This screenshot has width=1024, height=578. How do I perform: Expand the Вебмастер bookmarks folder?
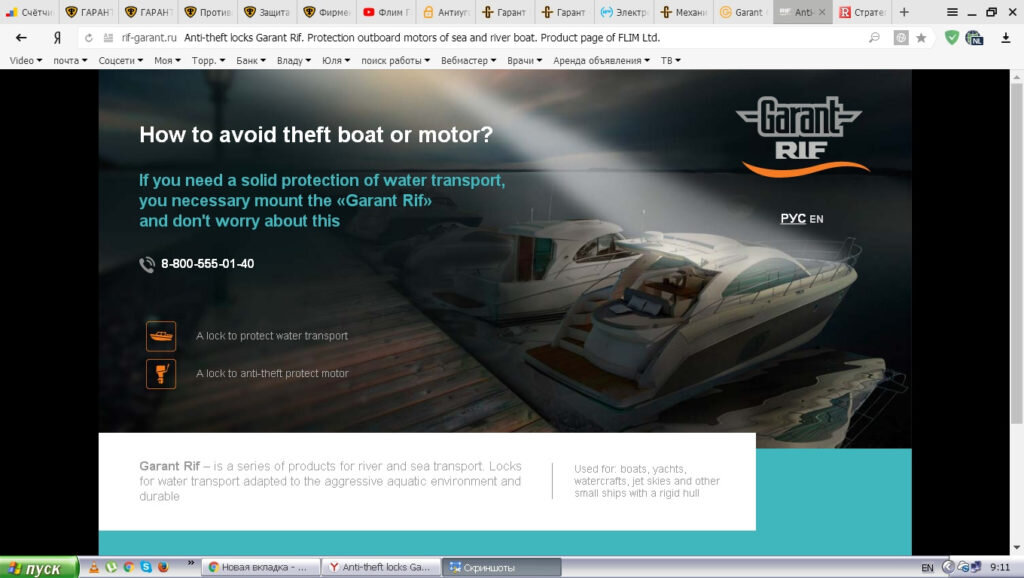[468, 60]
